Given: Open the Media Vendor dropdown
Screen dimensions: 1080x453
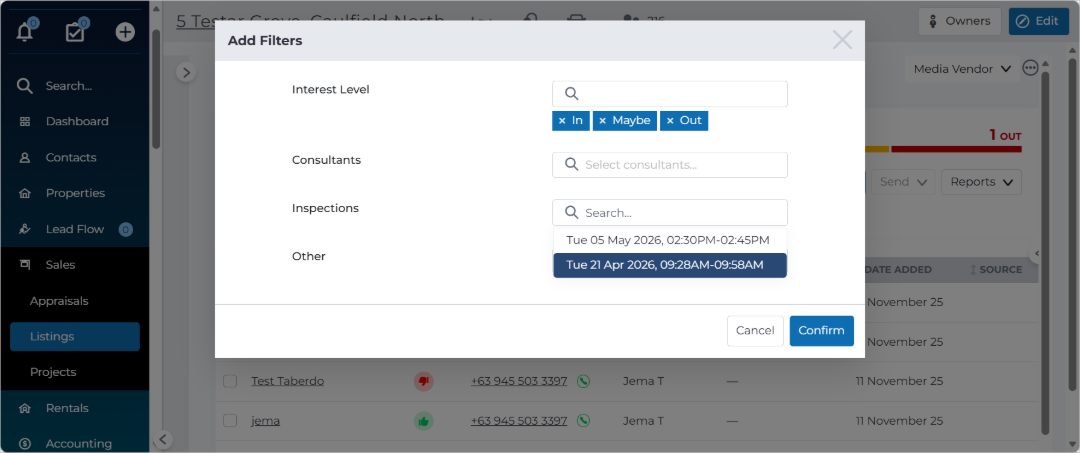Looking at the screenshot, I should coord(962,69).
